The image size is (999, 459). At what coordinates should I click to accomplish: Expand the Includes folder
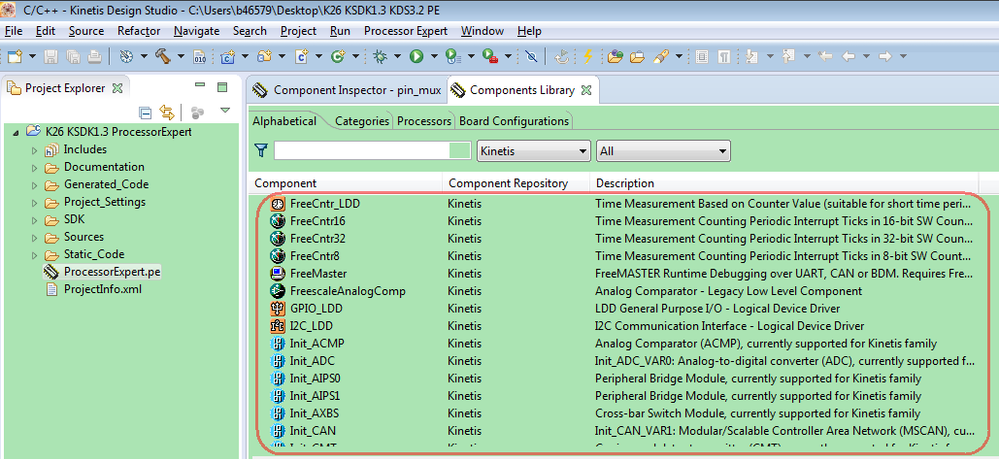tap(34, 150)
